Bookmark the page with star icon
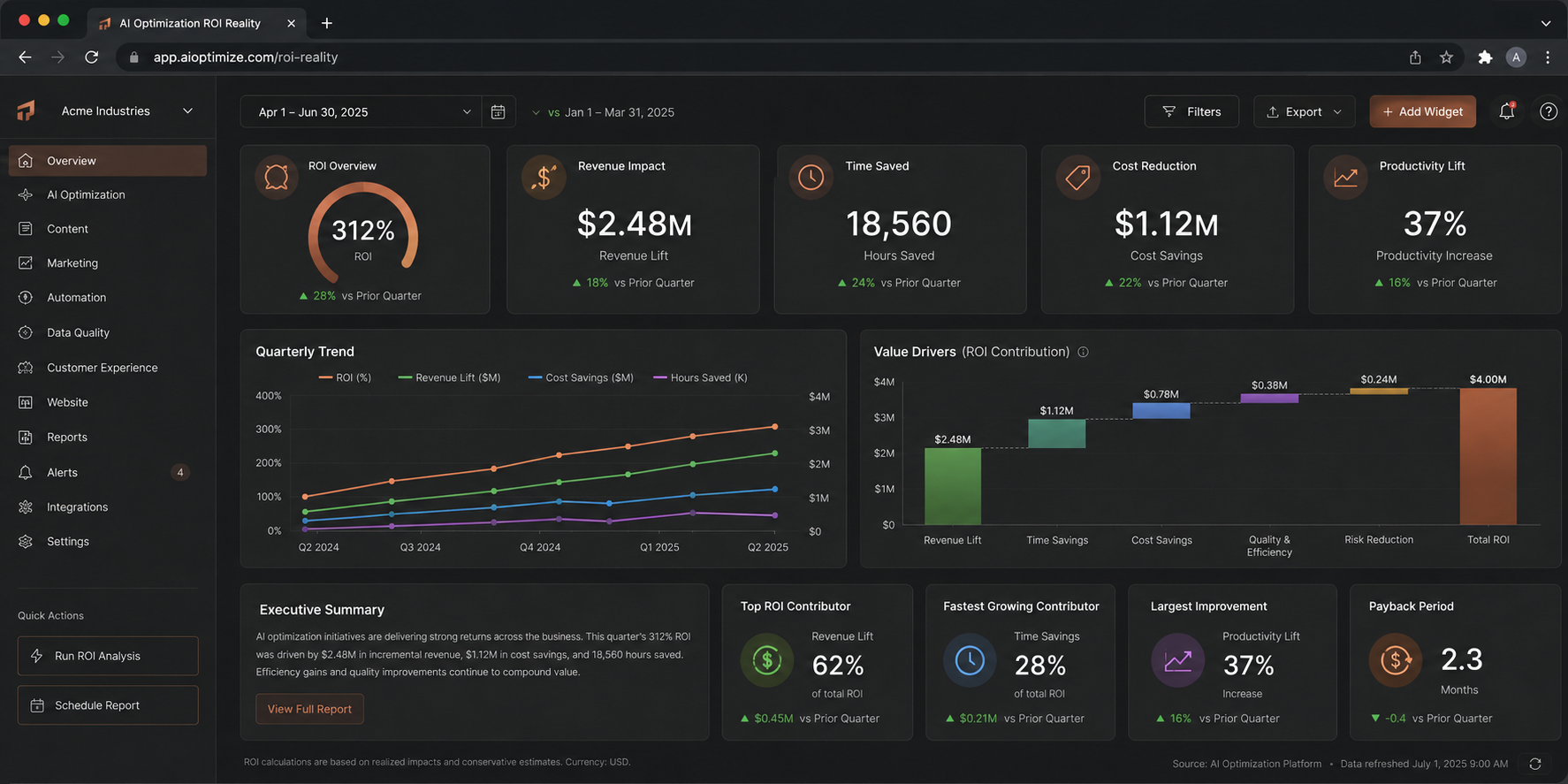The width and height of the screenshot is (1568, 784). click(1446, 57)
